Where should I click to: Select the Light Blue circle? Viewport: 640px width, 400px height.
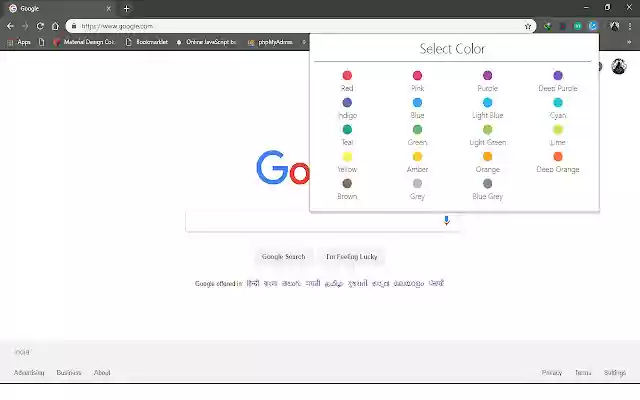click(x=487, y=102)
